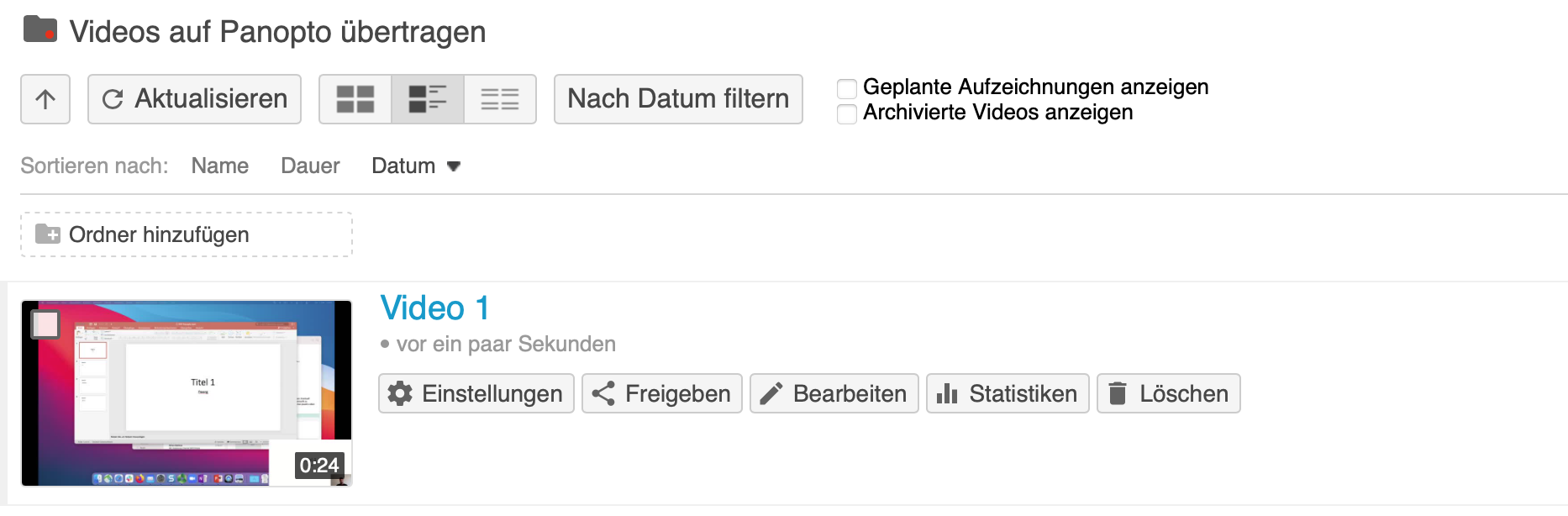Viewport: 1568px width, 516px height.
Task: Sort the list by Dauer
Action: pyautogui.click(x=310, y=166)
